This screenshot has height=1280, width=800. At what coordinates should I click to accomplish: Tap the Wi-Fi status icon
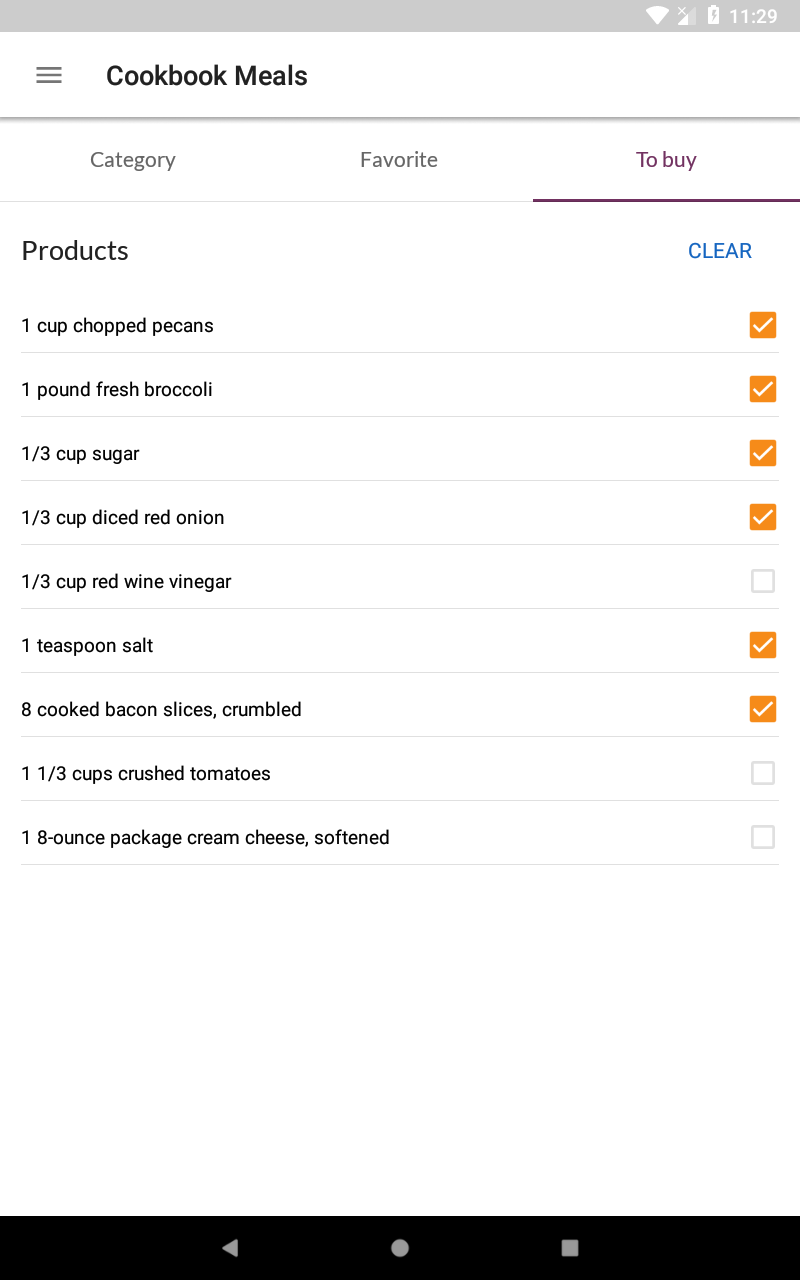[x=657, y=15]
